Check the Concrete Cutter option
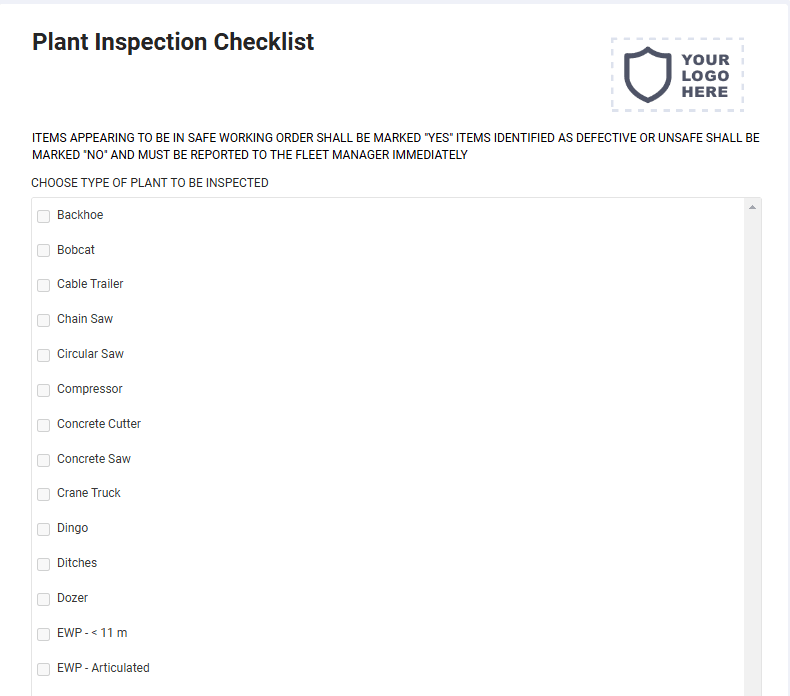Image resolution: width=790 pixels, height=696 pixels. [44, 425]
